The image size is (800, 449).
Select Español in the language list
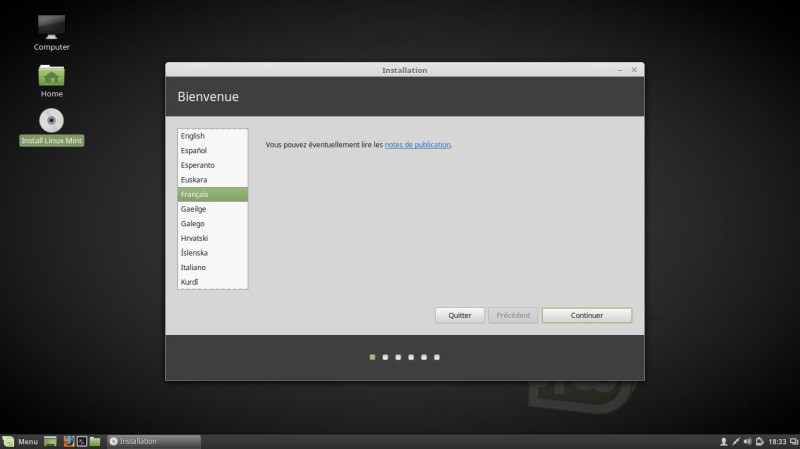[x=213, y=151]
